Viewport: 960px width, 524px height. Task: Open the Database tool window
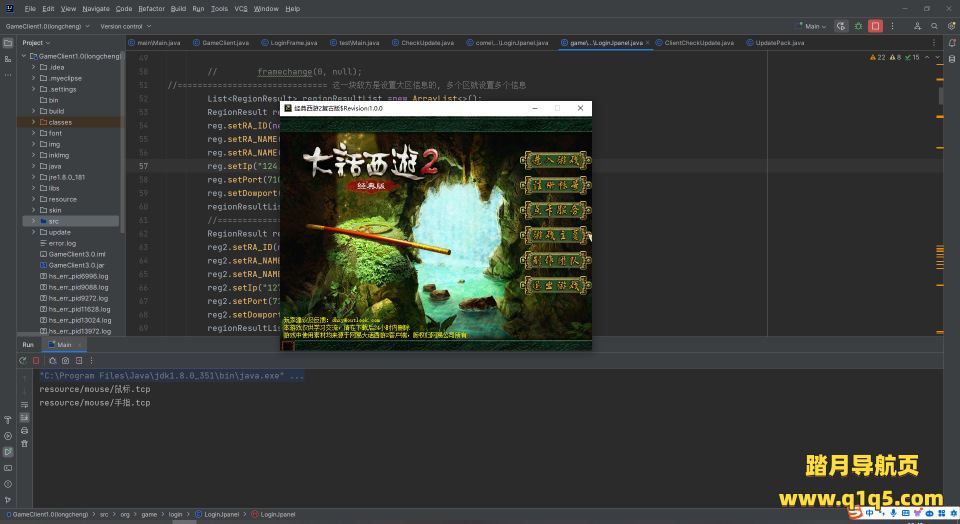pos(951,60)
